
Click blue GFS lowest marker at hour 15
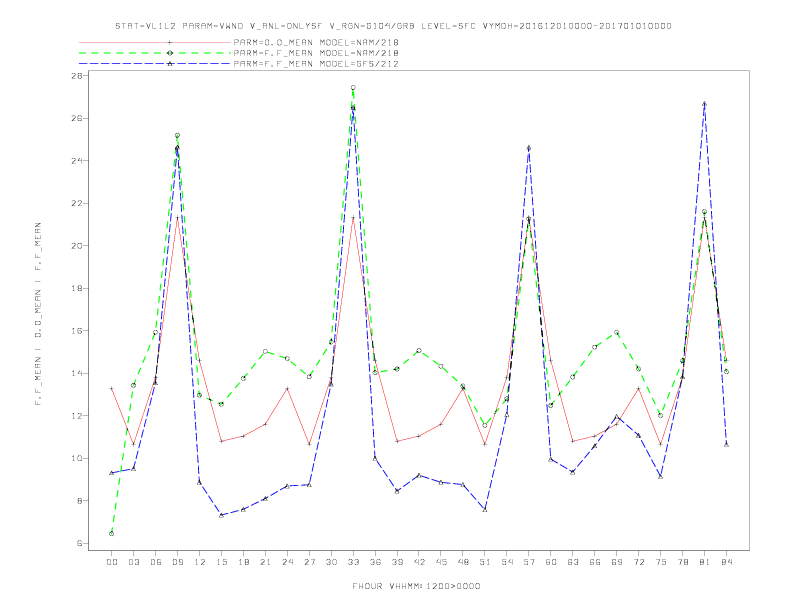coord(221,515)
